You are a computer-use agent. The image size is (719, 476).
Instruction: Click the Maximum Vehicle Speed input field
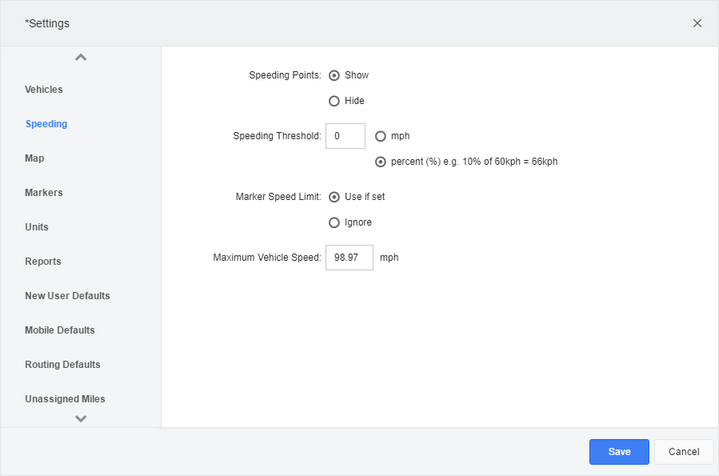[x=349, y=257]
